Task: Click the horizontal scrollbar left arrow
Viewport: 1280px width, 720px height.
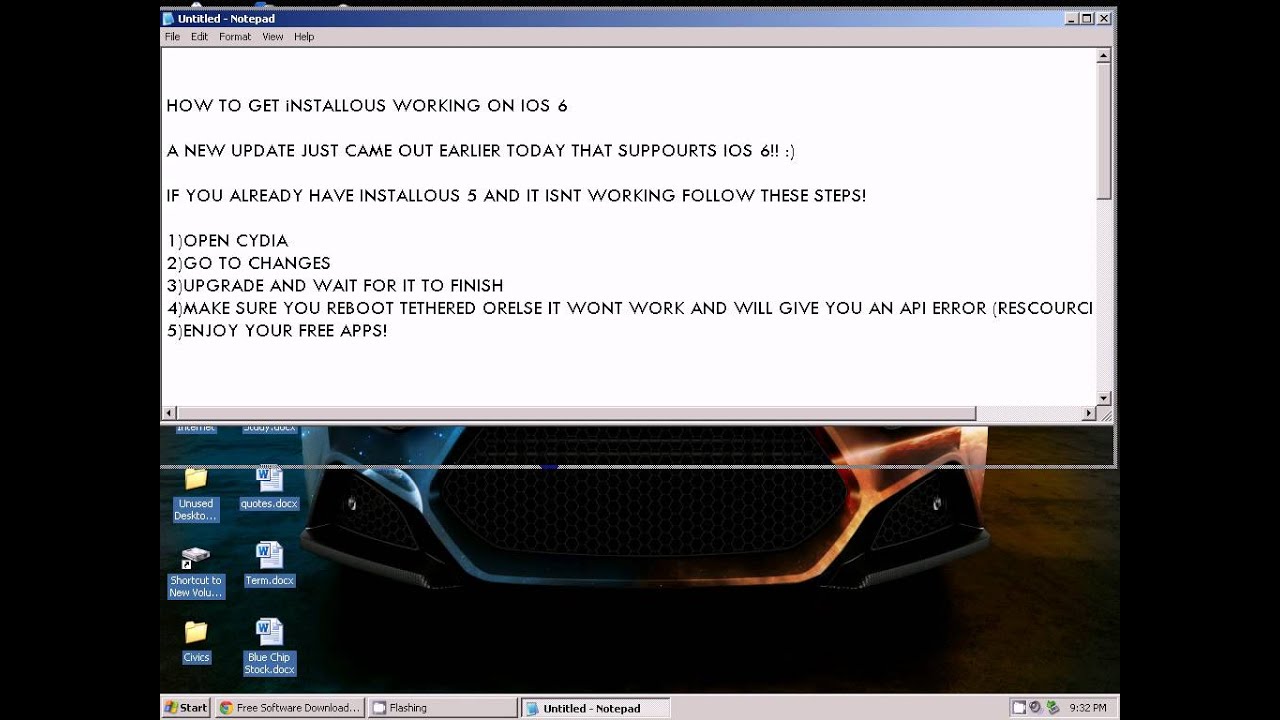Action: [x=169, y=413]
